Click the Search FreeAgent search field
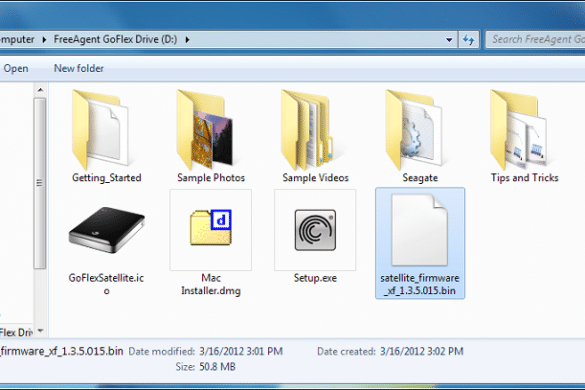This screenshot has height=390, width=585. click(535, 39)
